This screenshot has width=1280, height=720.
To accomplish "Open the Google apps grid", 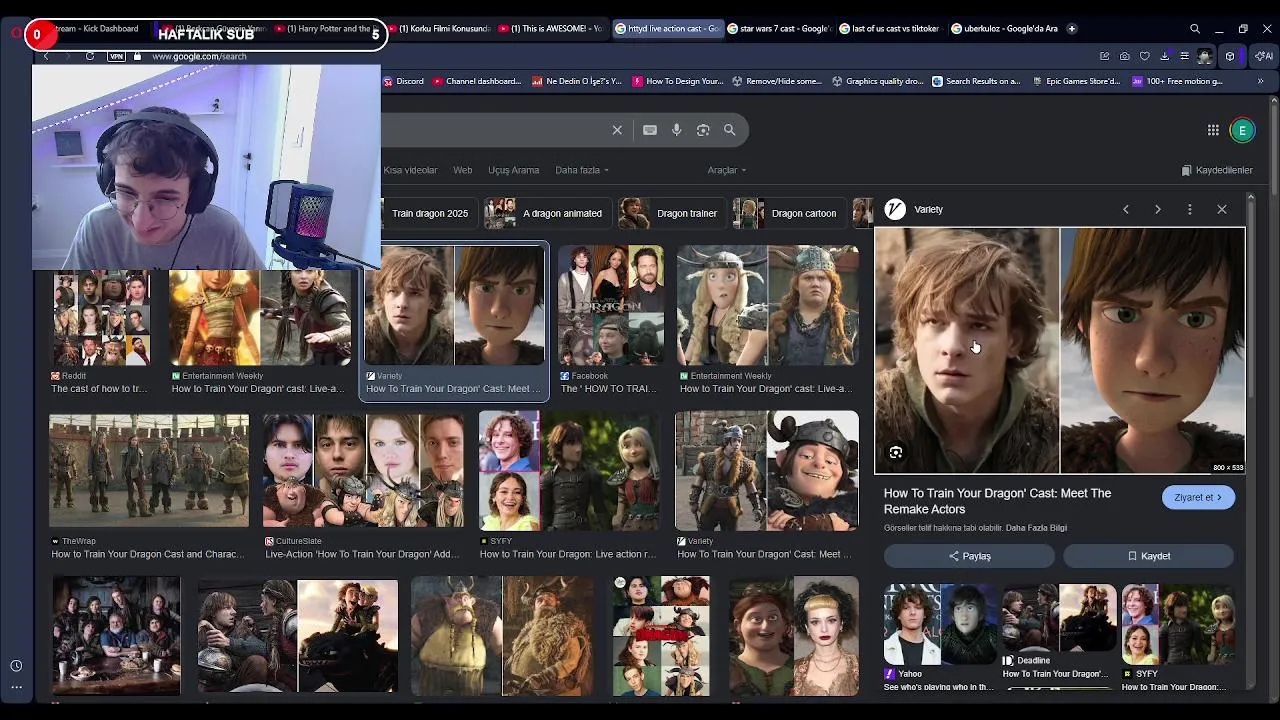I will click(1213, 130).
